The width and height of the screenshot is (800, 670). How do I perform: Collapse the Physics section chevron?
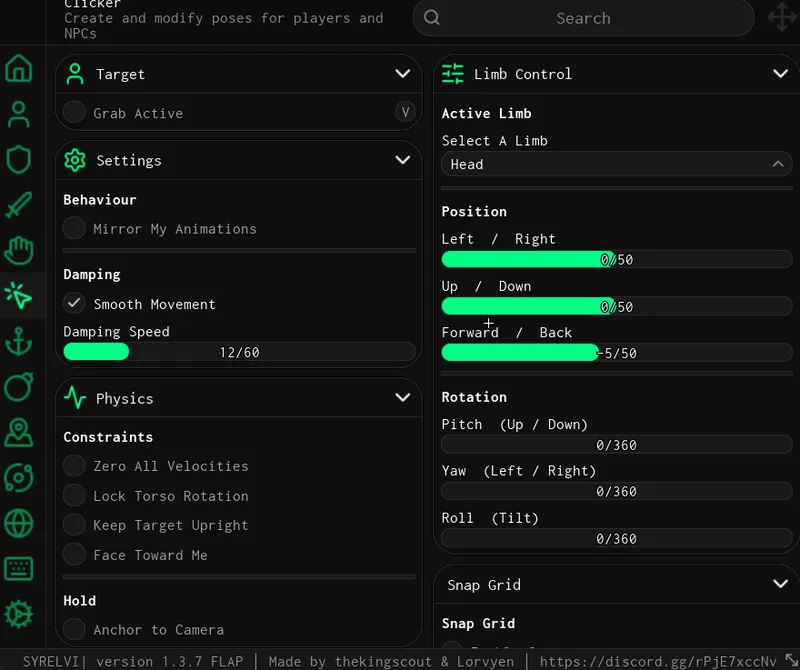tap(403, 398)
